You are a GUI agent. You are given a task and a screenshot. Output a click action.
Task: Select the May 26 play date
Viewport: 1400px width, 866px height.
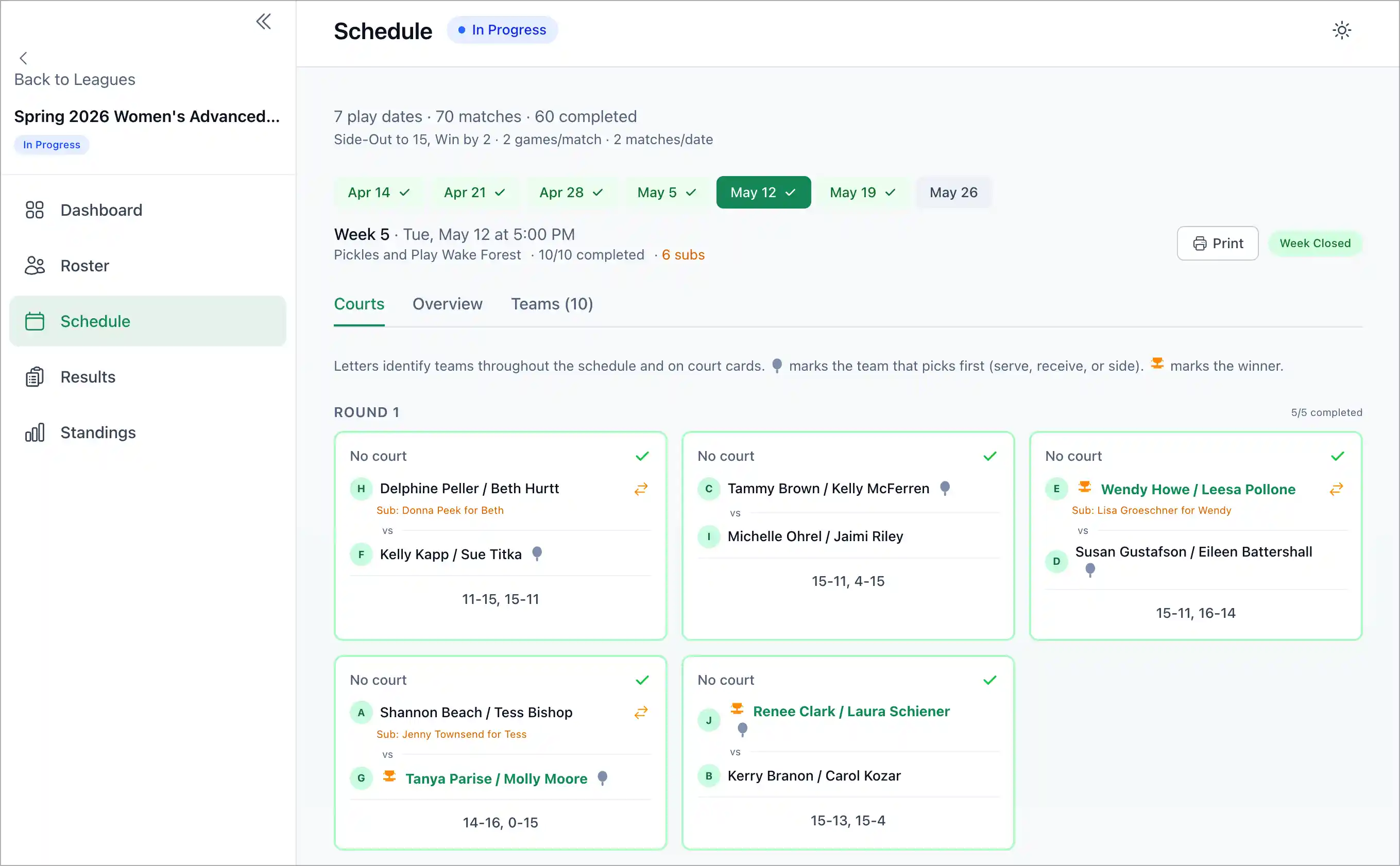pos(953,193)
